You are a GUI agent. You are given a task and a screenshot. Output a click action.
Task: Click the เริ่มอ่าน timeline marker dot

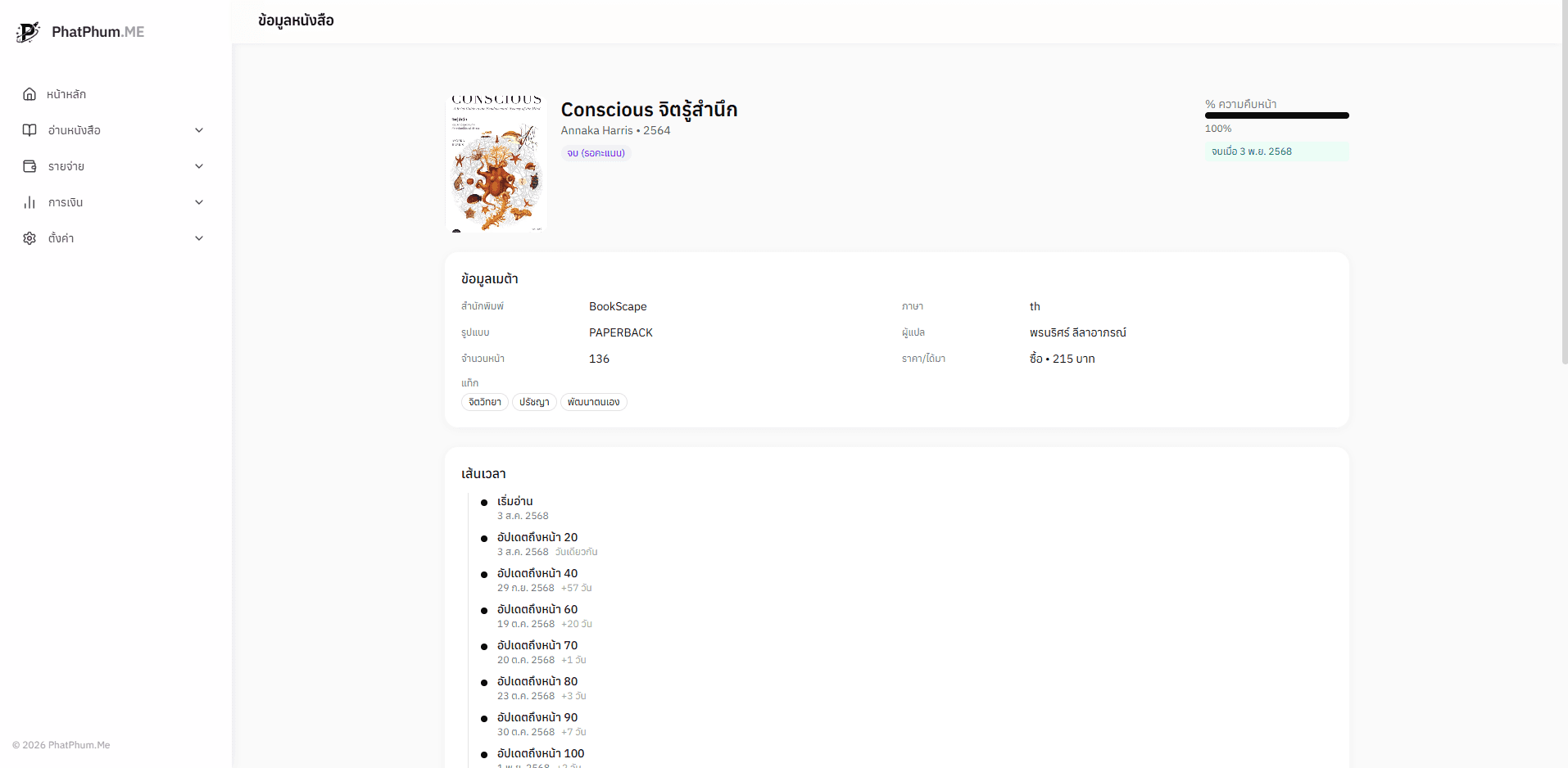(484, 503)
